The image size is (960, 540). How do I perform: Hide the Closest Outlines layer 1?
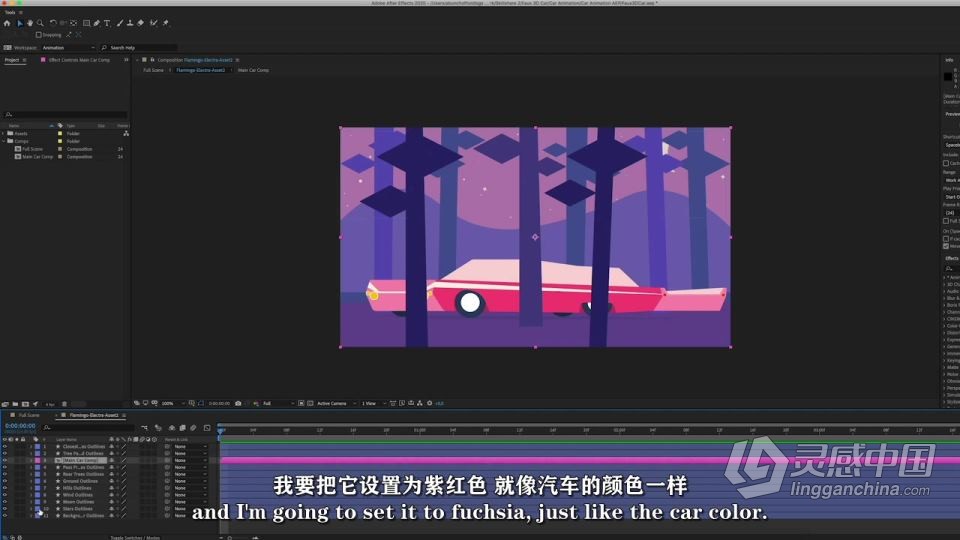coord(4,446)
